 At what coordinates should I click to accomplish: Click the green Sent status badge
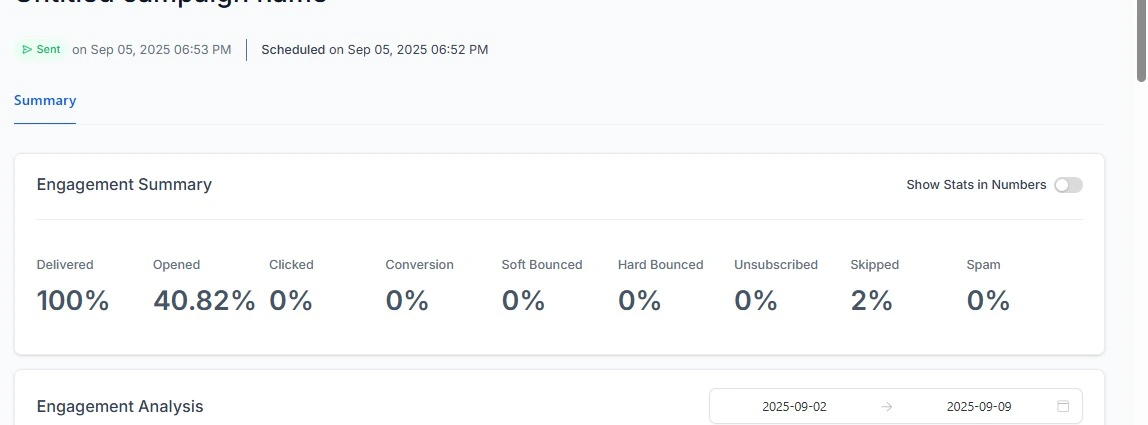(x=41, y=50)
